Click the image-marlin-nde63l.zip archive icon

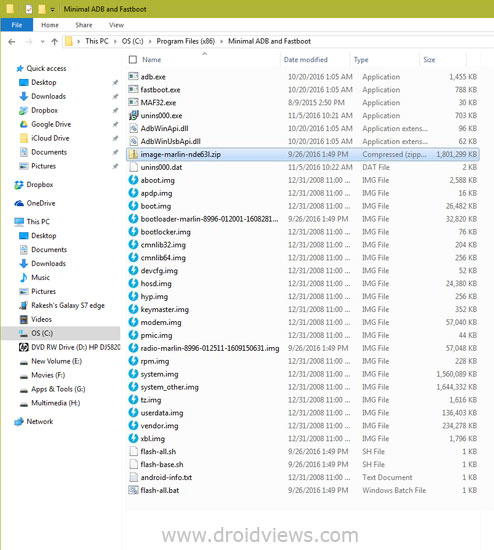coord(133,154)
